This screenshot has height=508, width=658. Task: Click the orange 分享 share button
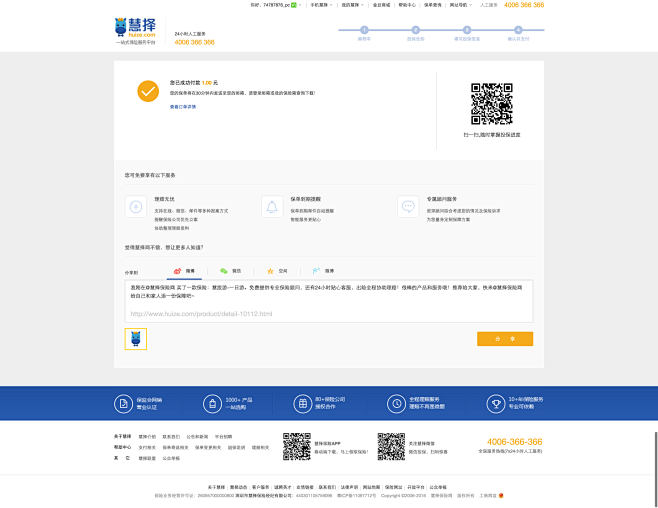coord(504,339)
